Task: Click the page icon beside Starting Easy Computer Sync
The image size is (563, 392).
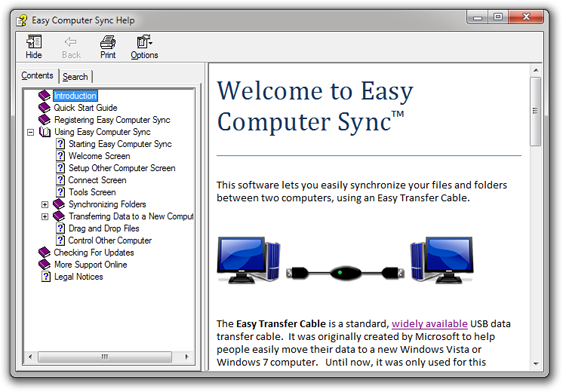Action: 60,144
